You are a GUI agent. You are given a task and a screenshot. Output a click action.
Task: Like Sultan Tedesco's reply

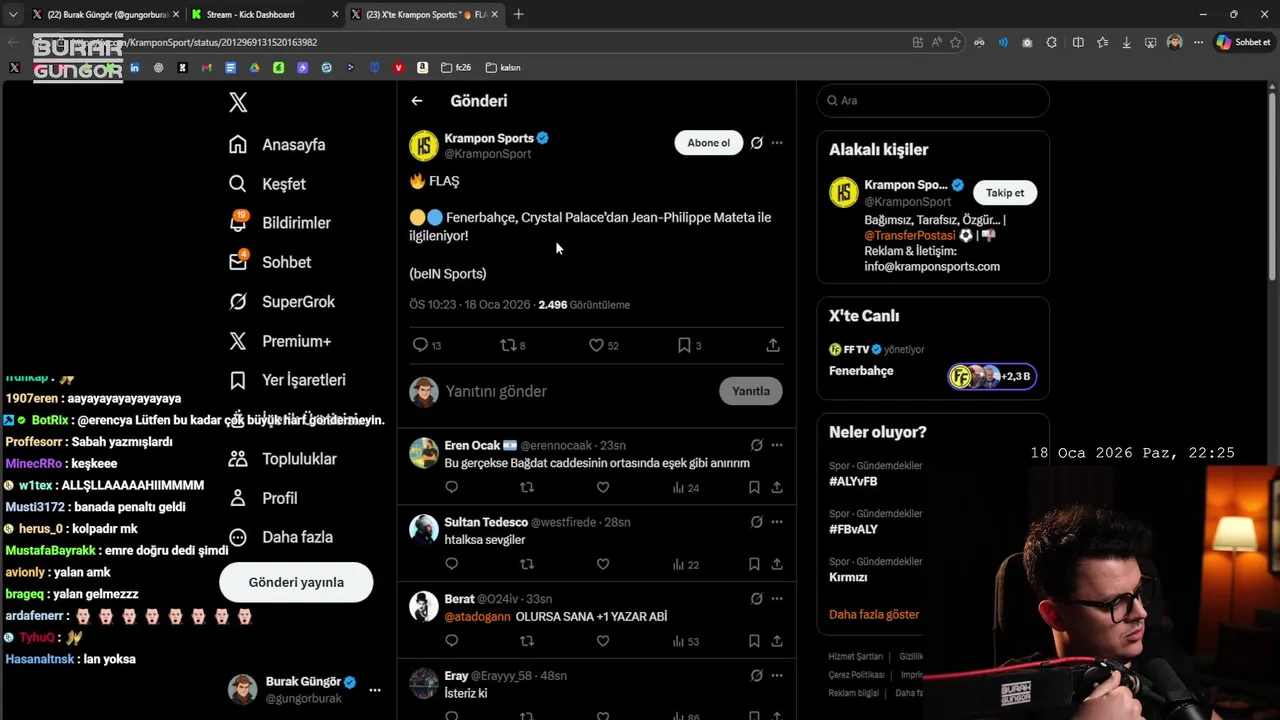click(603, 564)
